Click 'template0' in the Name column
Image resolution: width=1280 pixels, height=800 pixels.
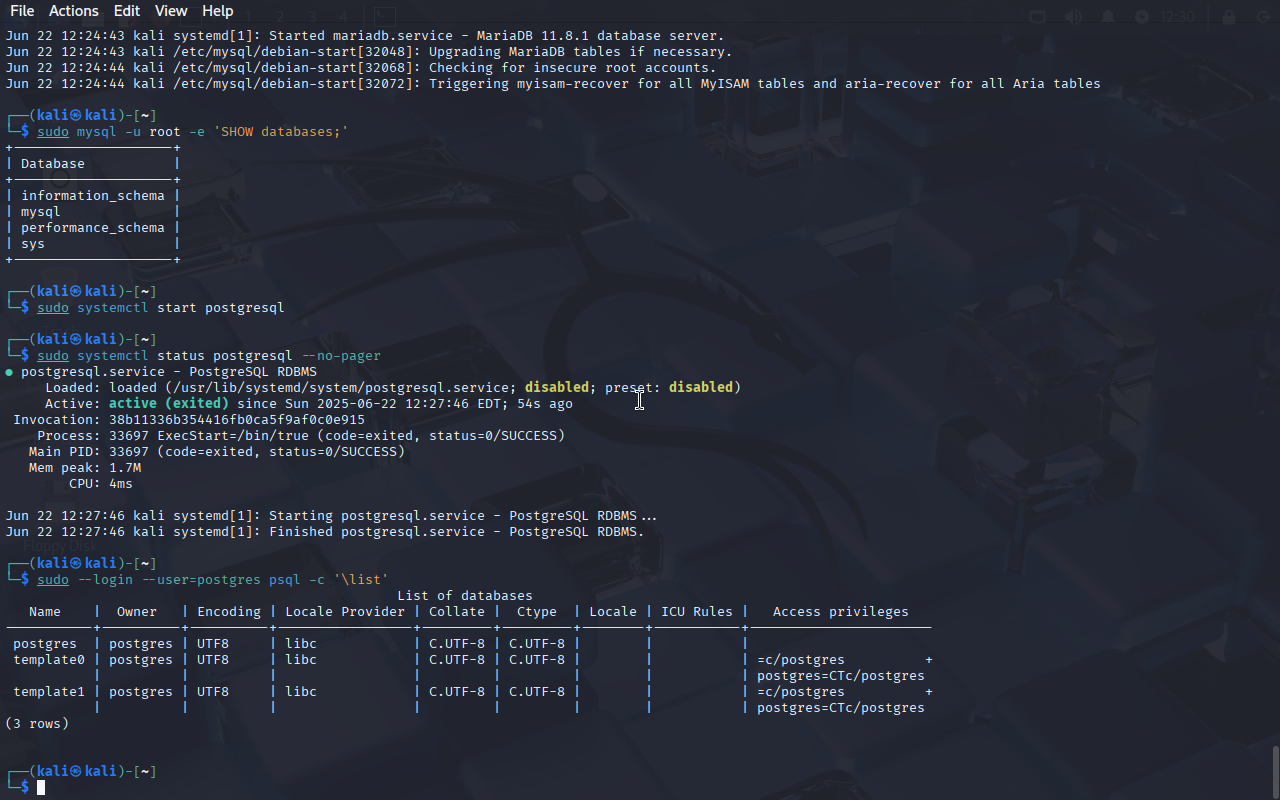[x=49, y=660]
